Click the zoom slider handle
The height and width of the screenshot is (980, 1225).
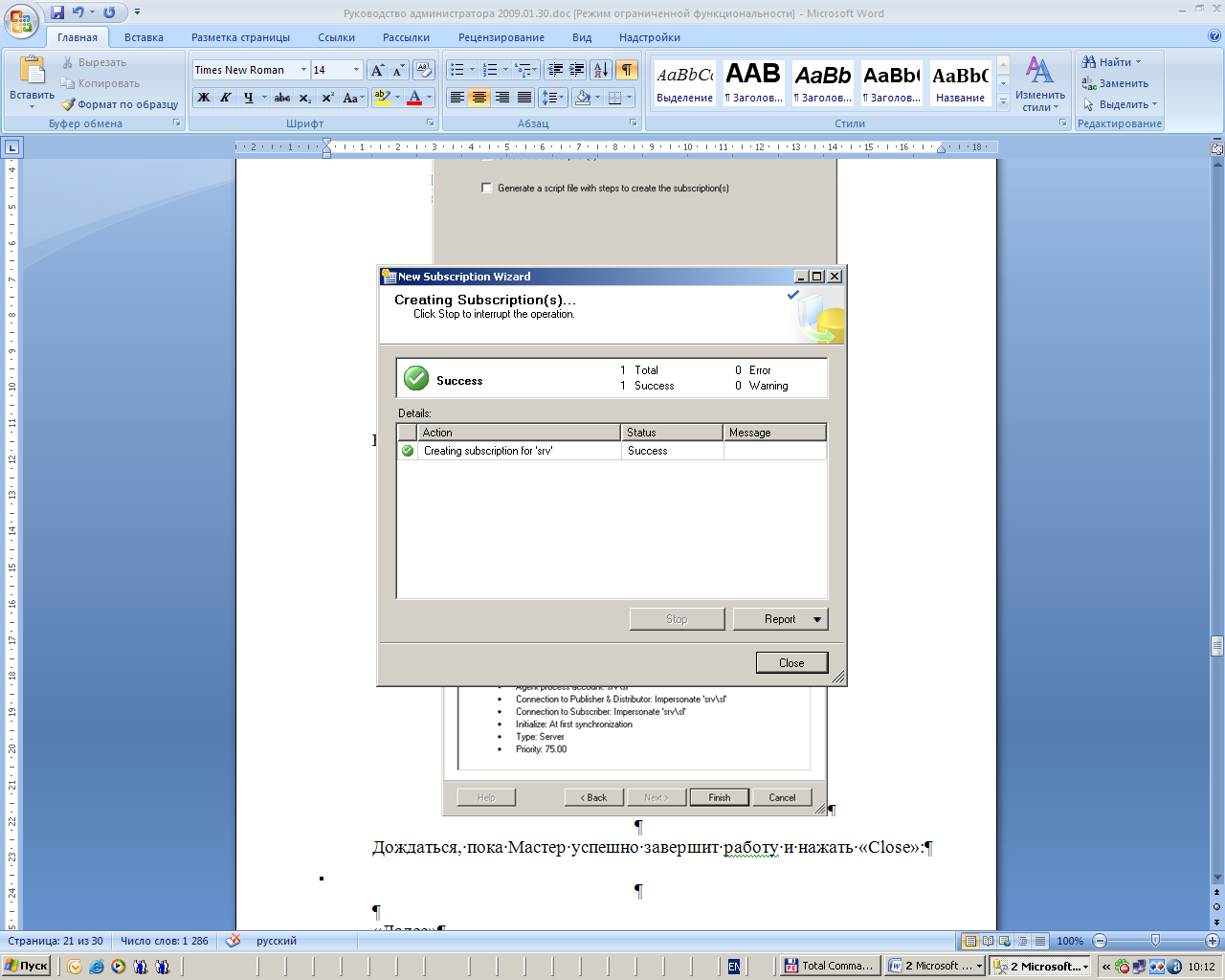point(1155,941)
